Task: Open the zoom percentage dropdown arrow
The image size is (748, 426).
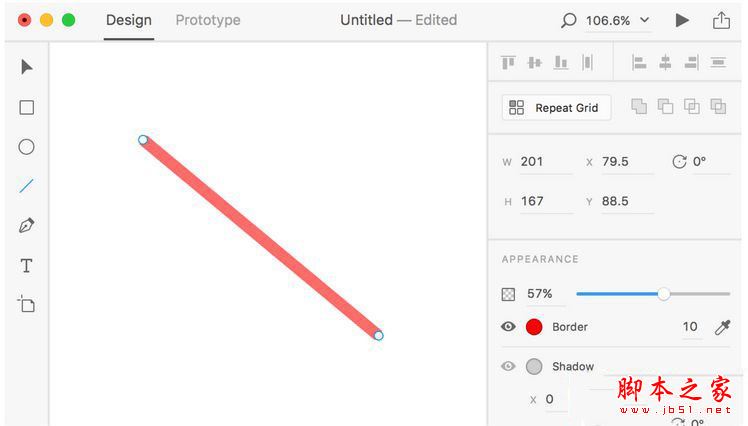Action: pos(644,20)
